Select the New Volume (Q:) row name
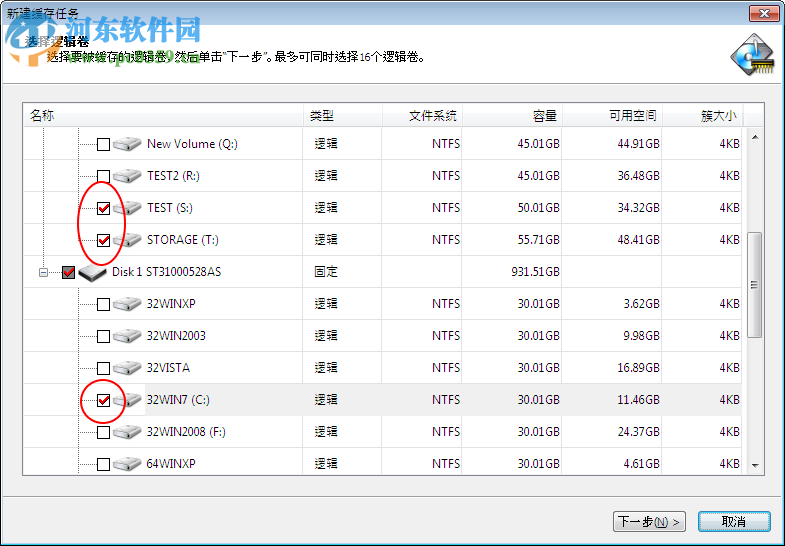Image resolution: width=785 pixels, height=546 pixels. coord(192,144)
